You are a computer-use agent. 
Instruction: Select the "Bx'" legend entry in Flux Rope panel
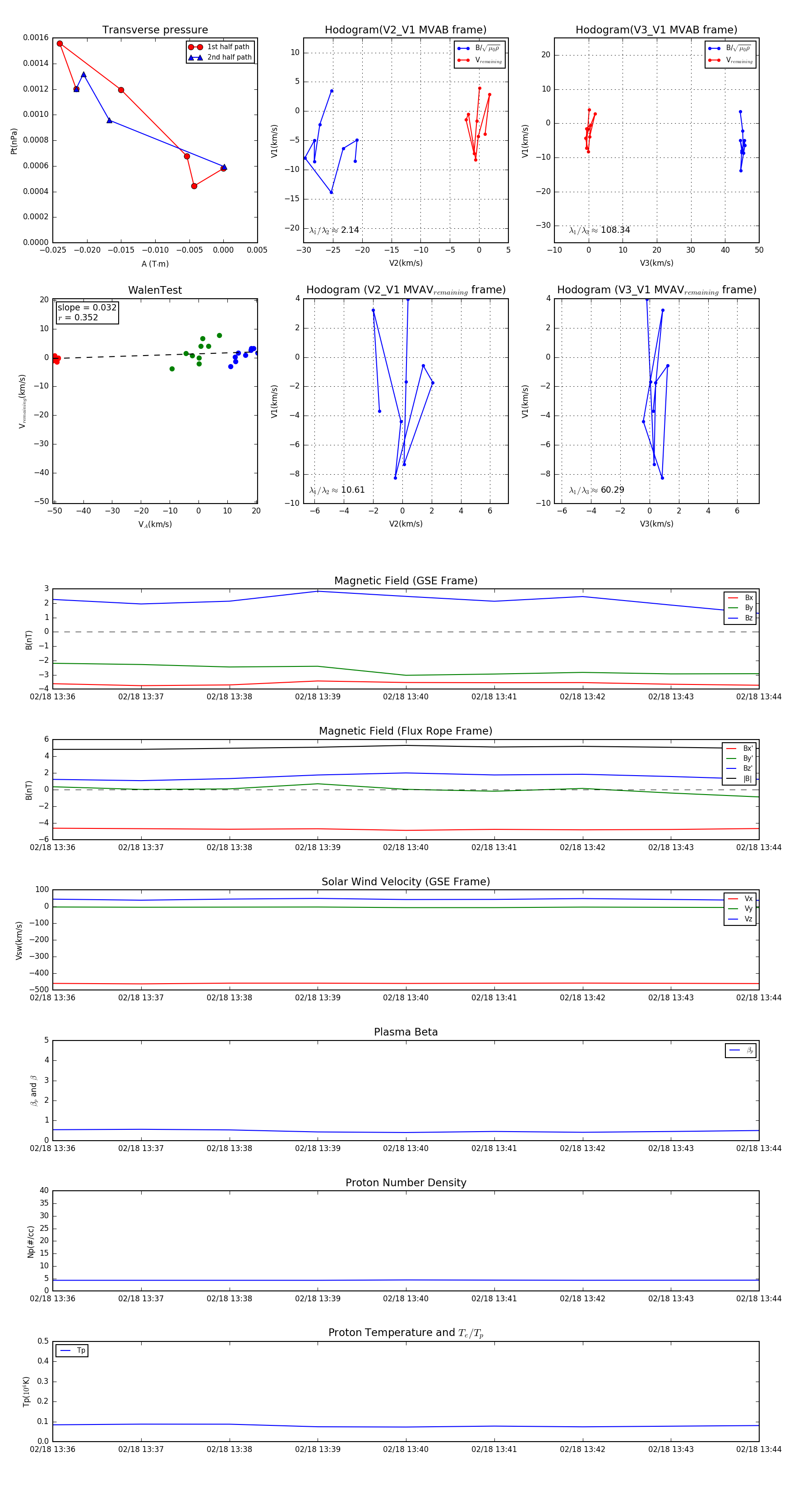click(739, 749)
